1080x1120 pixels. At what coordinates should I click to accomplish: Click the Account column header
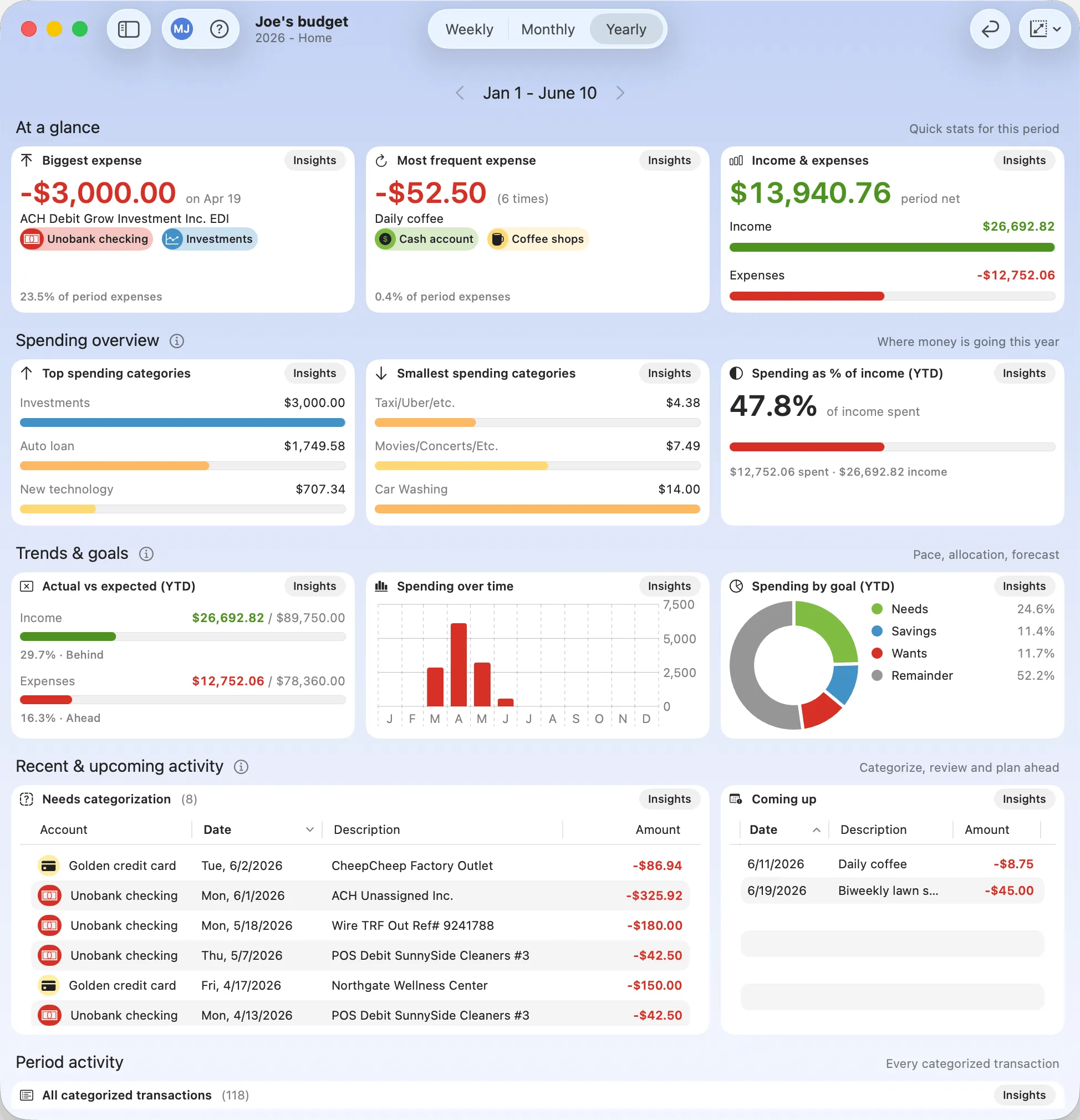point(63,830)
